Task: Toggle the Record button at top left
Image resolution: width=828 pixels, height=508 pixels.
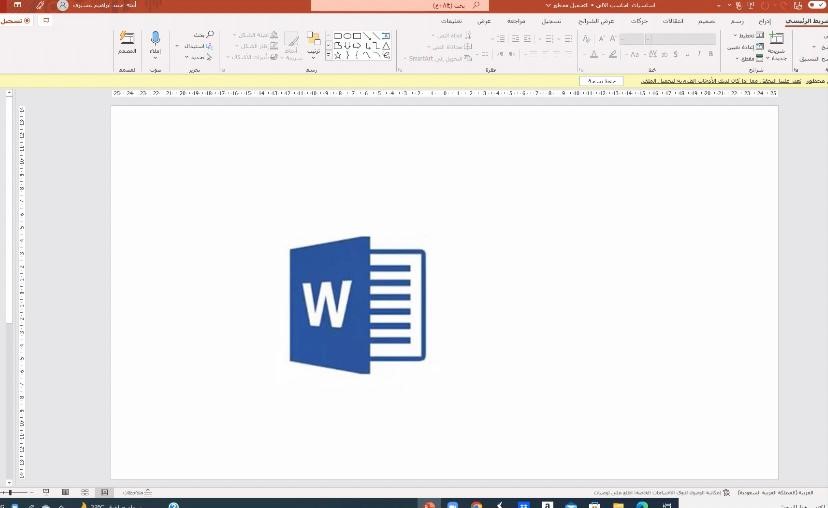Action: point(15,20)
